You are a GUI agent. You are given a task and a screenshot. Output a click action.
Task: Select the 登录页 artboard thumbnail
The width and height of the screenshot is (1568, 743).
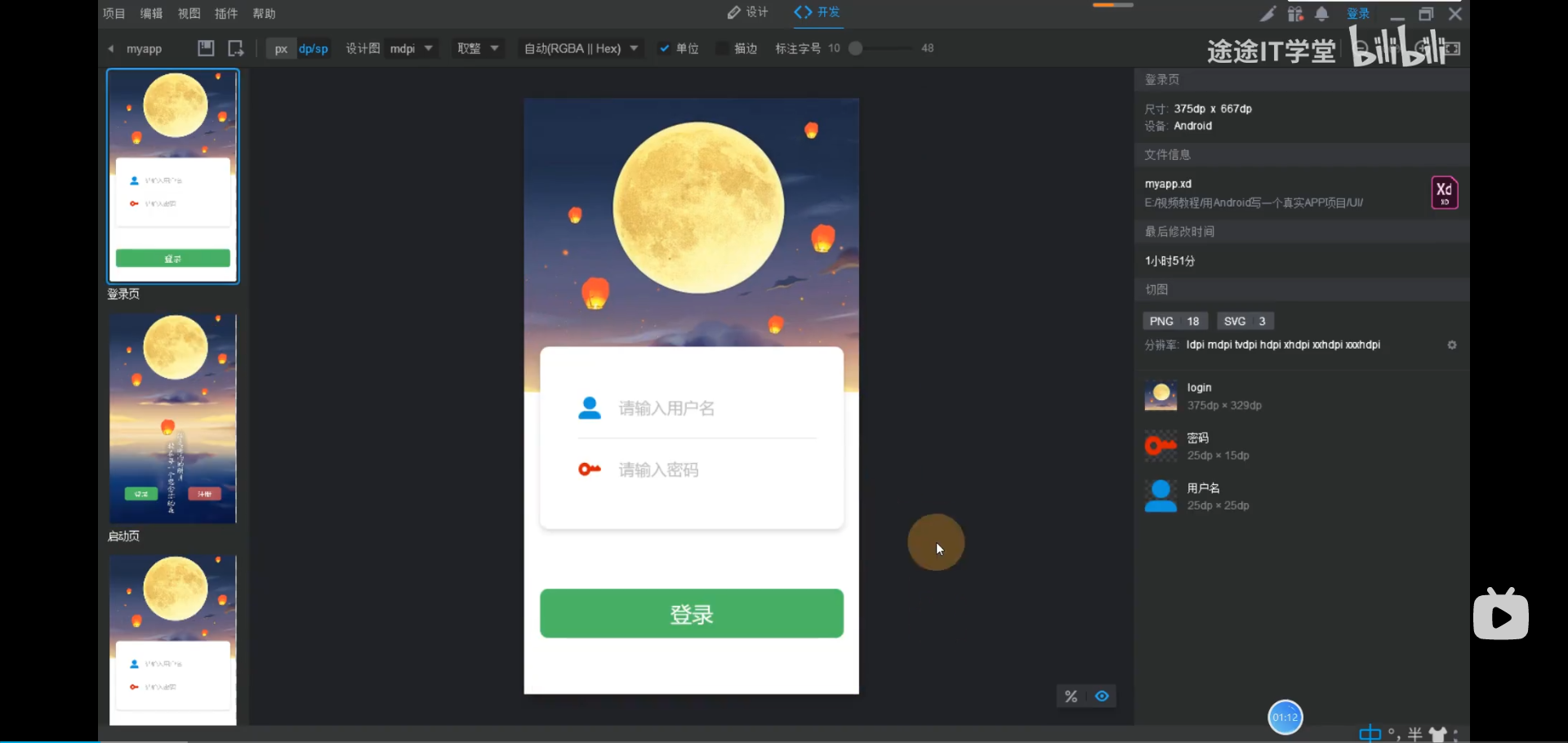173,176
